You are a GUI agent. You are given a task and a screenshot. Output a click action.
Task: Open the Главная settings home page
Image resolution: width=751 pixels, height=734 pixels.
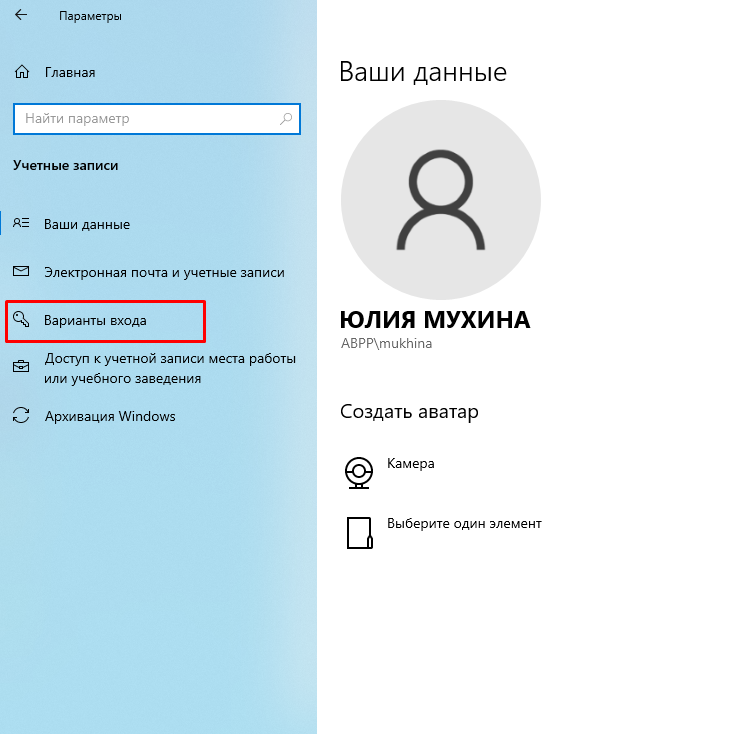[x=70, y=73]
